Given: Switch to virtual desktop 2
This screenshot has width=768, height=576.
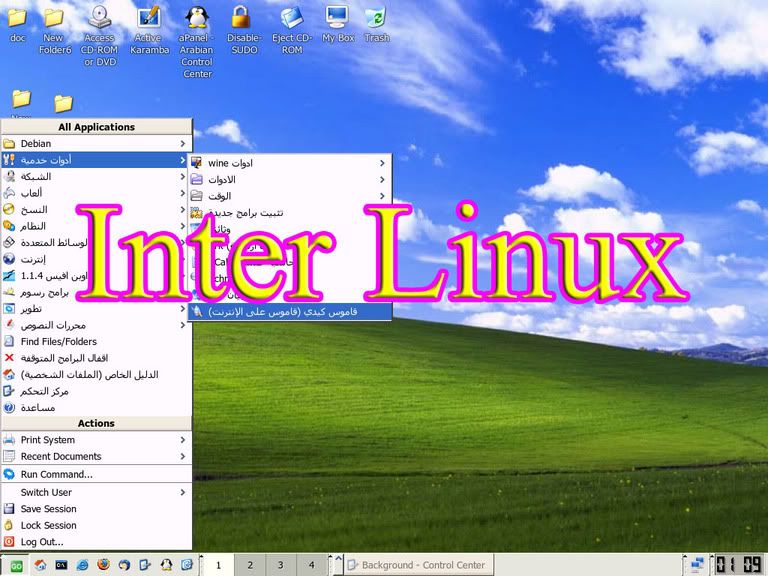Looking at the screenshot, I should [x=249, y=565].
